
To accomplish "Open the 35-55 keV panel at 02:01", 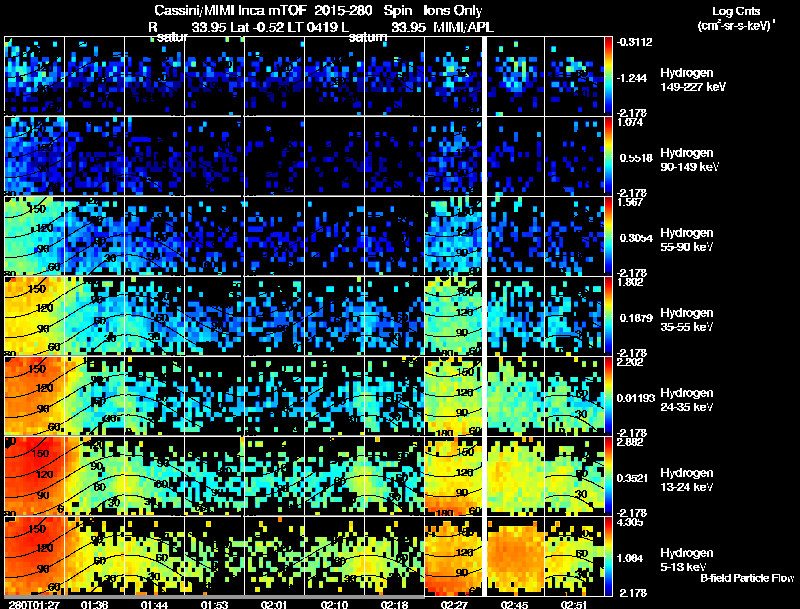I will [x=274, y=316].
